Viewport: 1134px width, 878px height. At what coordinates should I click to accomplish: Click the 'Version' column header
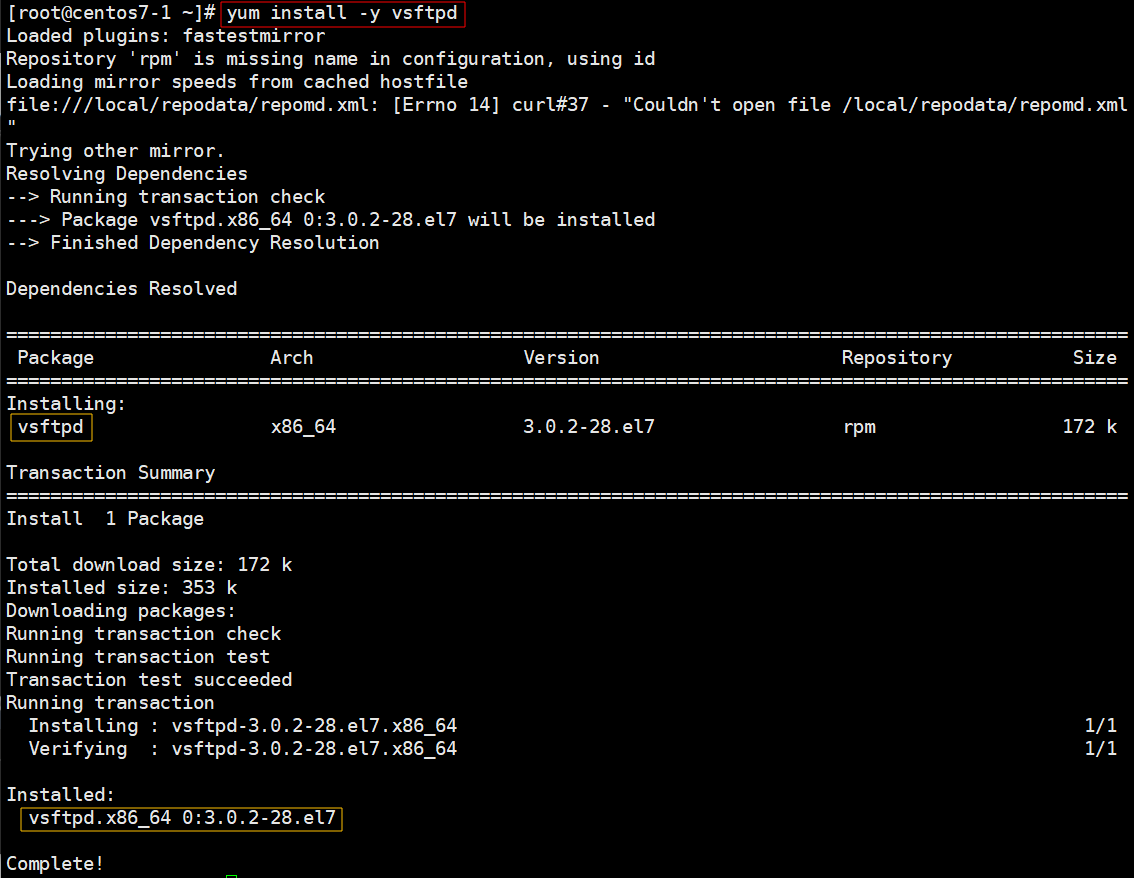(x=561, y=358)
